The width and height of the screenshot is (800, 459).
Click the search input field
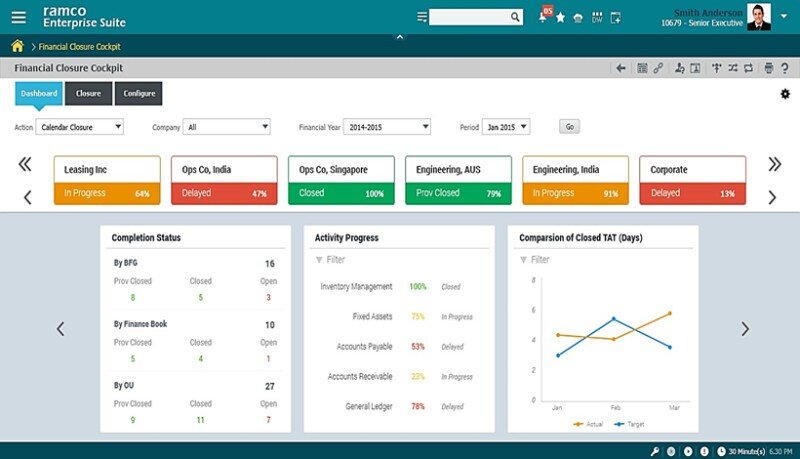point(469,17)
